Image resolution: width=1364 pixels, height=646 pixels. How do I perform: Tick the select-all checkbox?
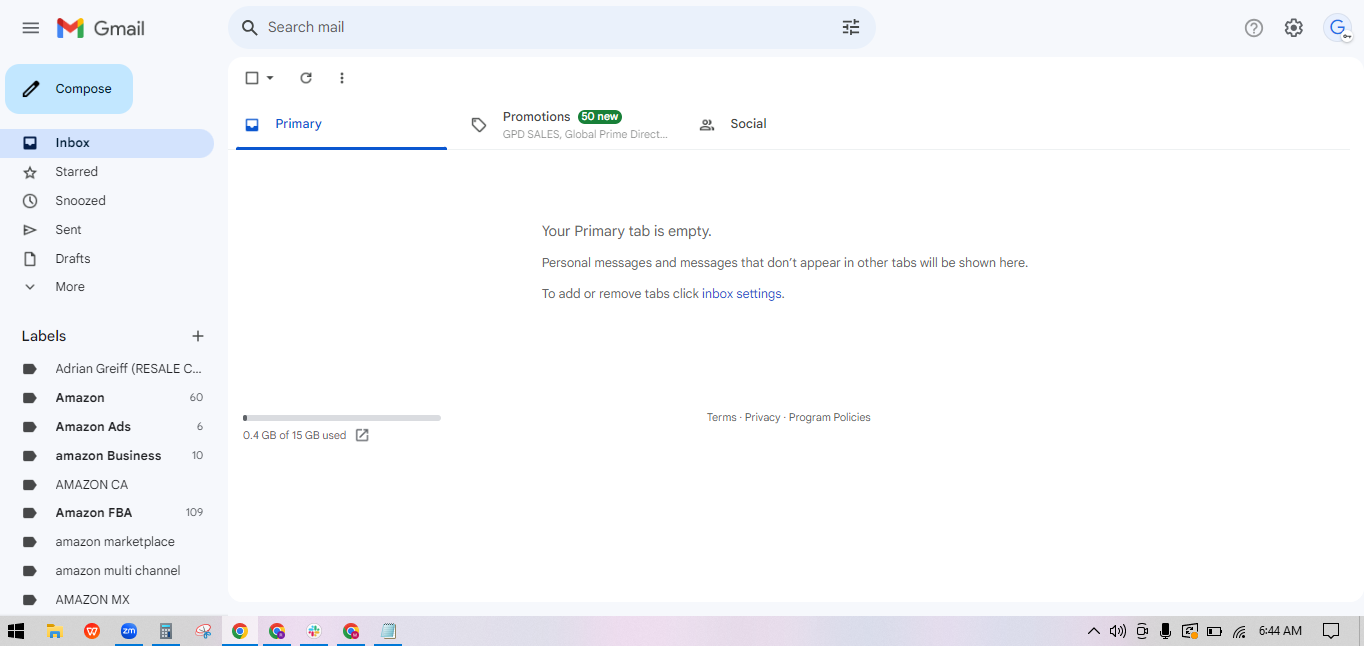252,78
